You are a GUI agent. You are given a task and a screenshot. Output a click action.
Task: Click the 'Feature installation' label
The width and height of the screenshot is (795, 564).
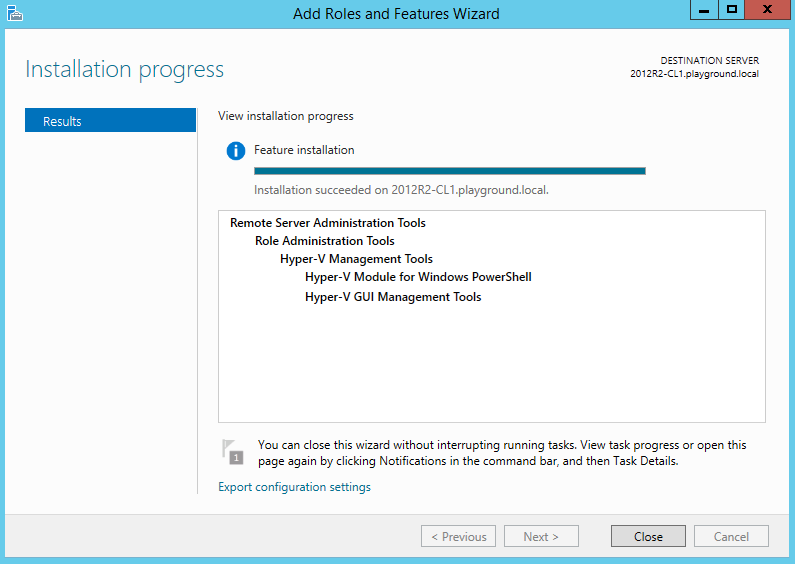coord(304,150)
